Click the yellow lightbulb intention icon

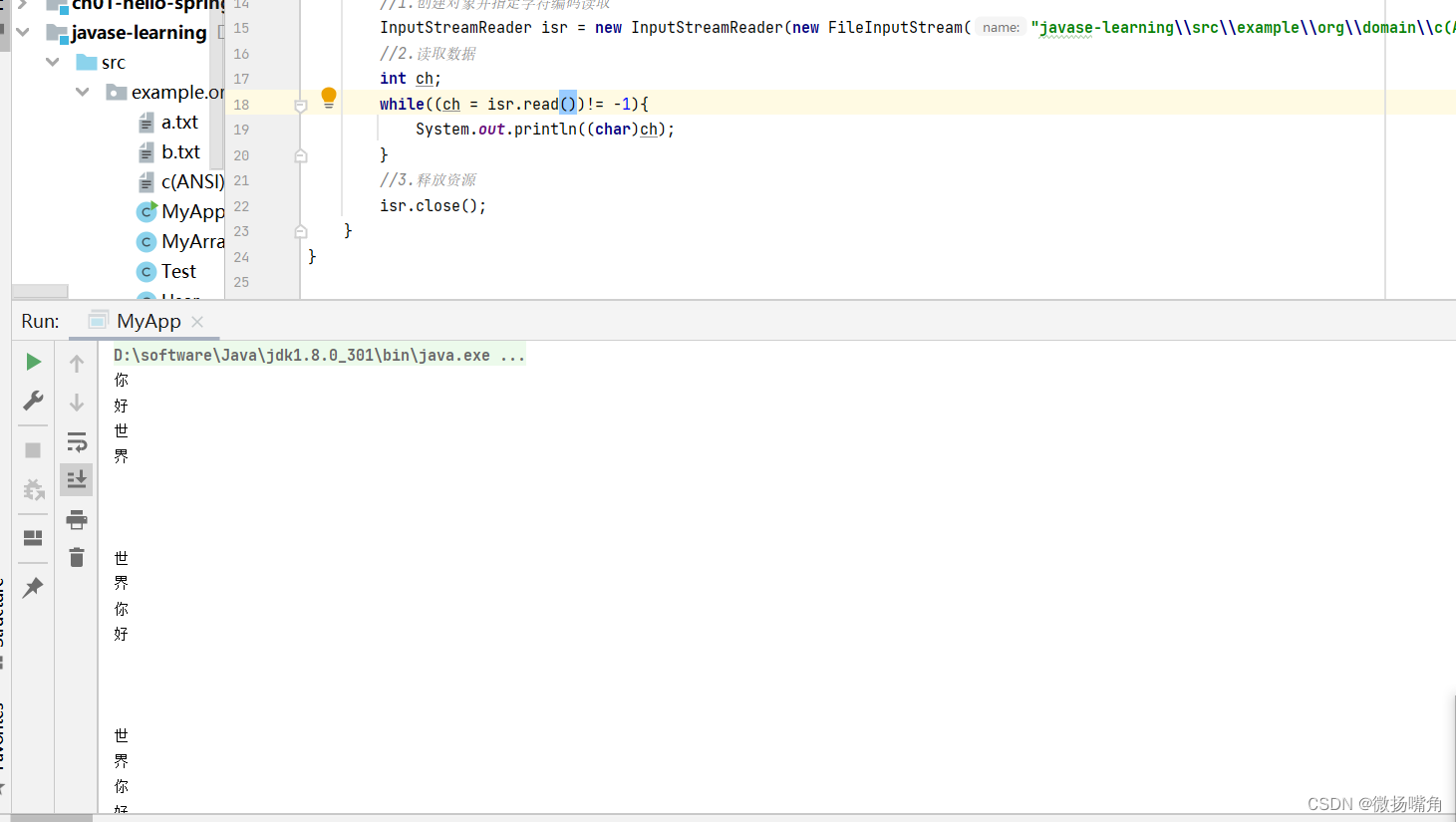pyautogui.click(x=329, y=98)
